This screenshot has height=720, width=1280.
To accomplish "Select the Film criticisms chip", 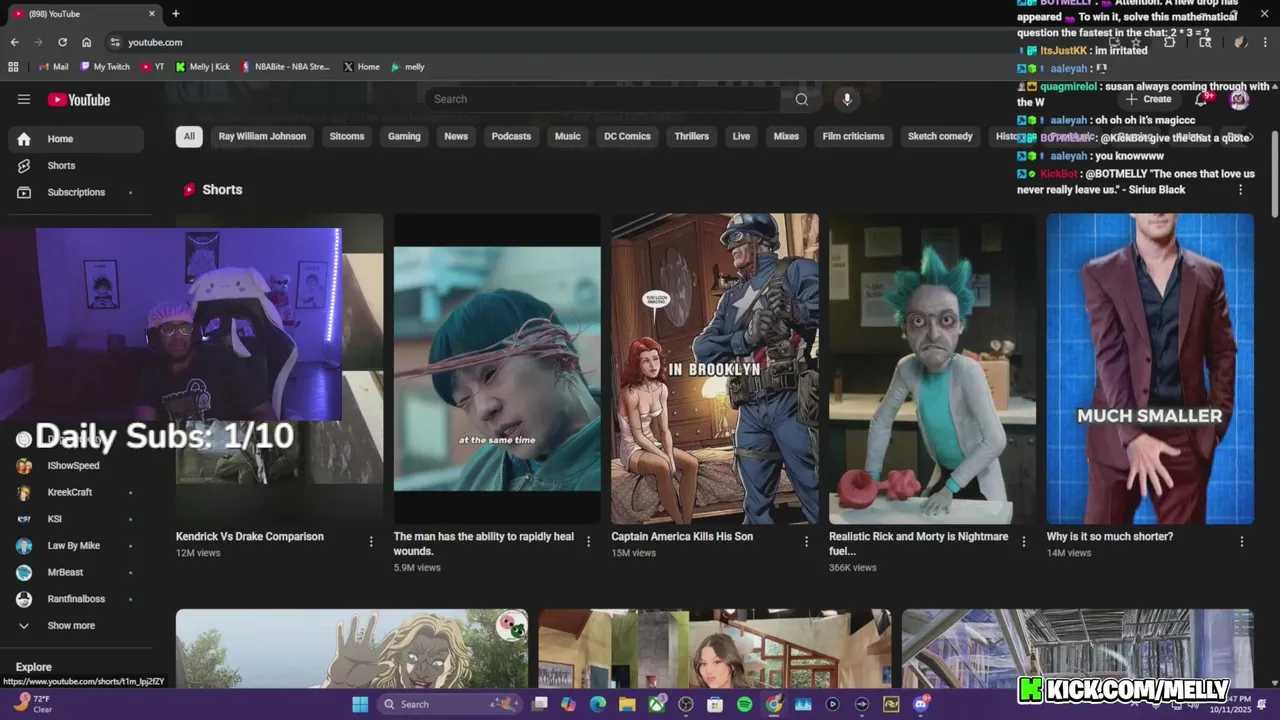I will [x=853, y=136].
